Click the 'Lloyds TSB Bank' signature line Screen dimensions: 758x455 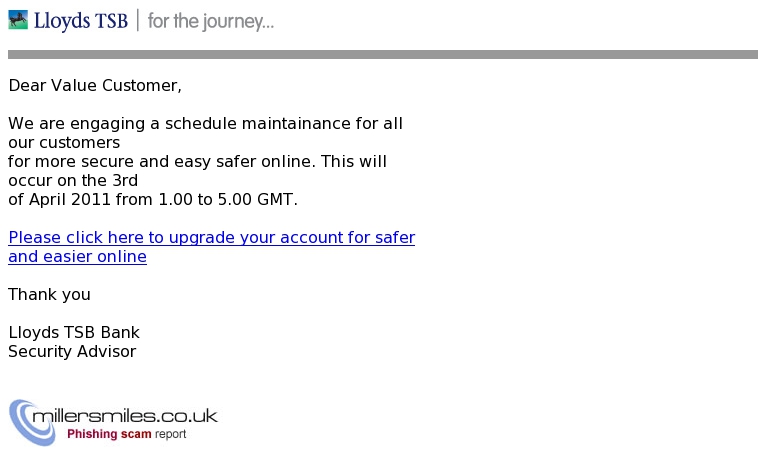click(74, 333)
